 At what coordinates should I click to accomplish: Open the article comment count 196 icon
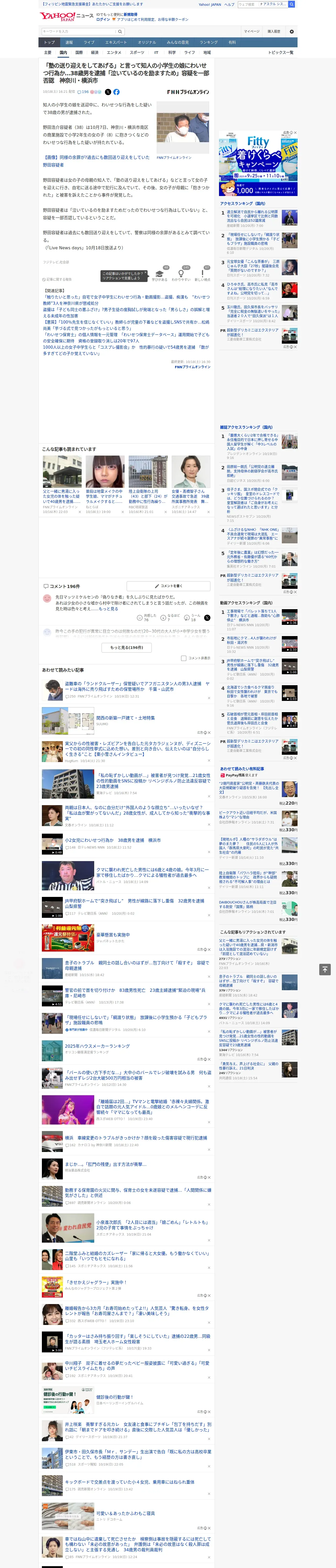pos(83,92)
